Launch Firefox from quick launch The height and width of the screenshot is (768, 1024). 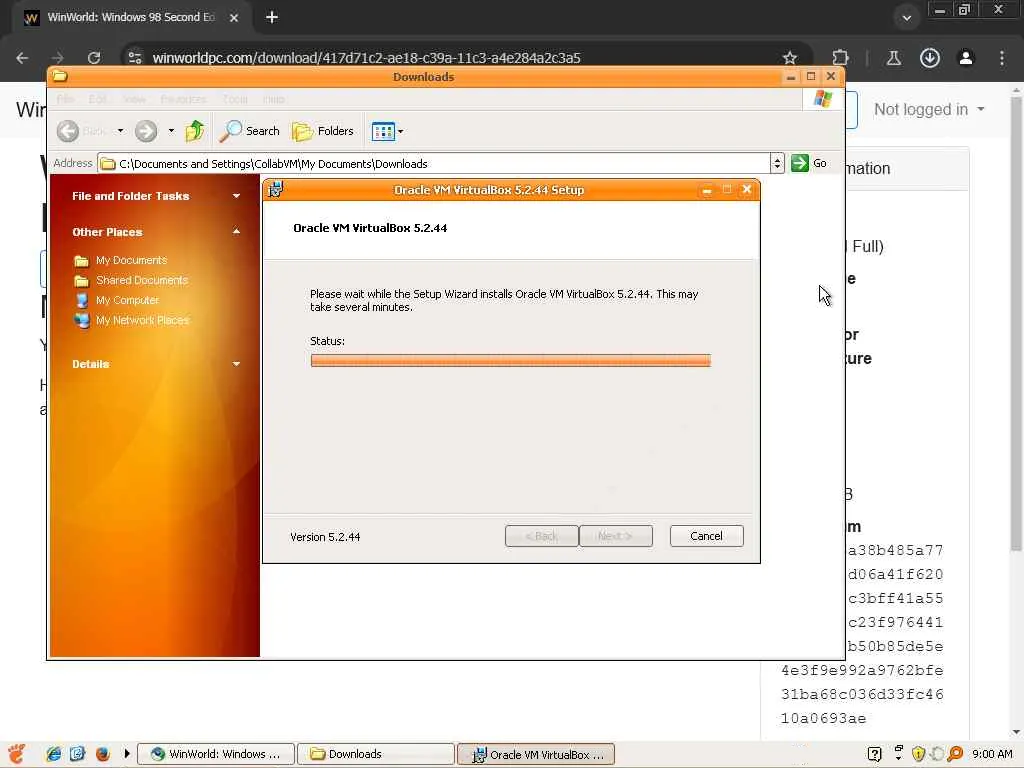(103, 754)
